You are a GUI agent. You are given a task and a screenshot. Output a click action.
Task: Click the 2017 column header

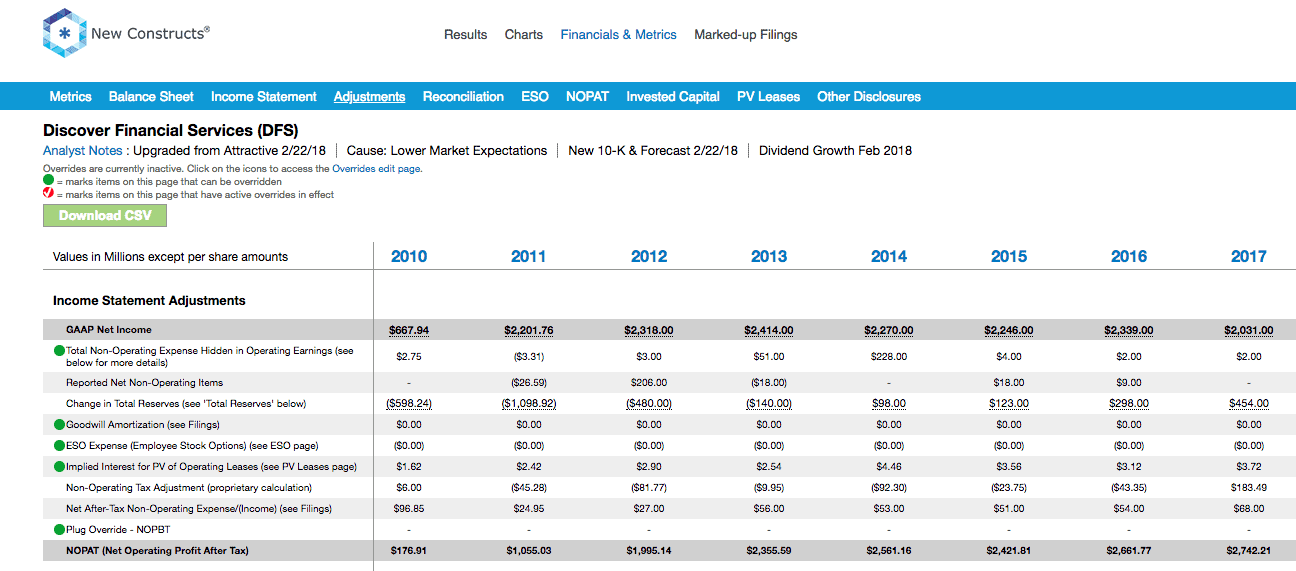(1249, 257)
